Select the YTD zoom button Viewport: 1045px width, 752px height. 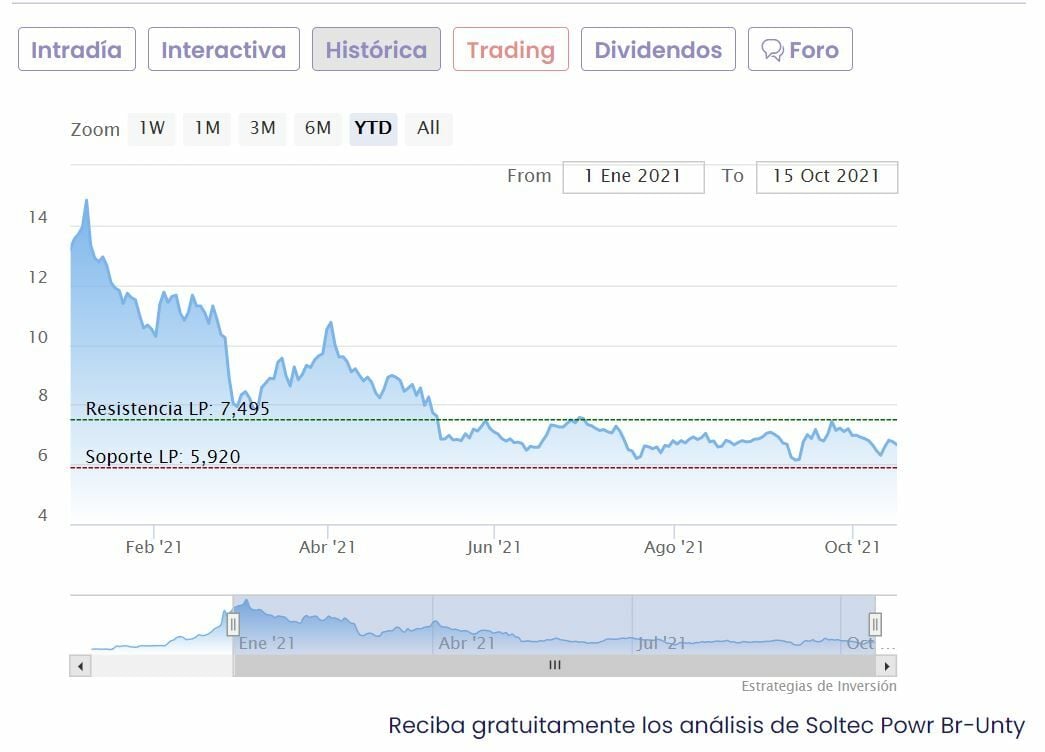[373, 128]
